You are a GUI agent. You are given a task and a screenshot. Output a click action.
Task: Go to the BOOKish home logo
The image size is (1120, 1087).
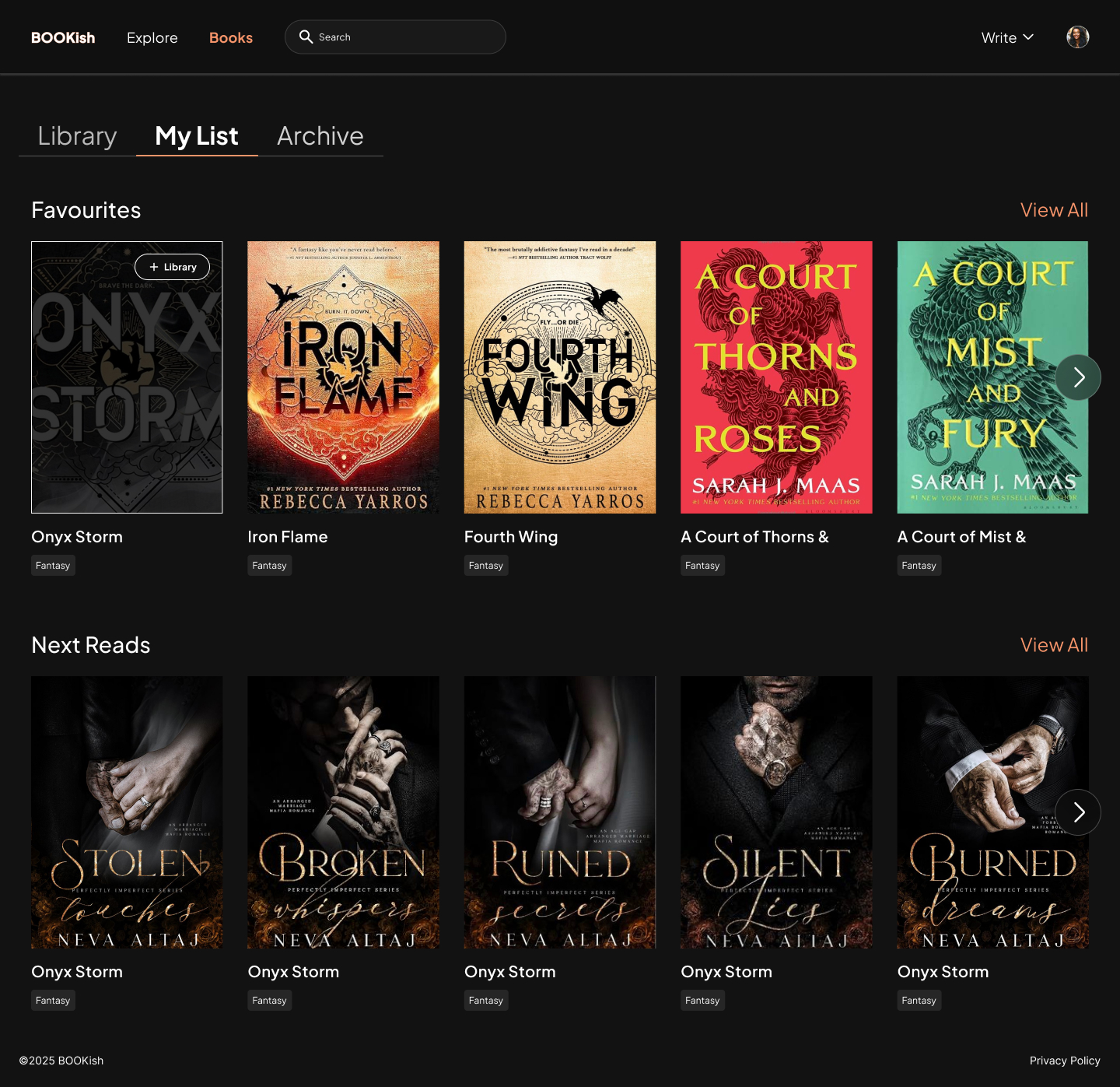pos(63,37)
